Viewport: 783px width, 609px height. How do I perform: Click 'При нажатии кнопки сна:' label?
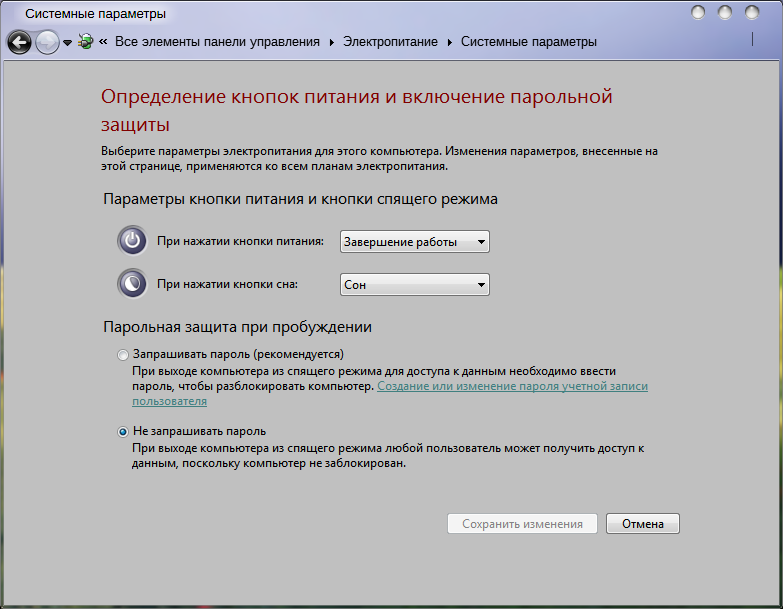click(227, 284)
